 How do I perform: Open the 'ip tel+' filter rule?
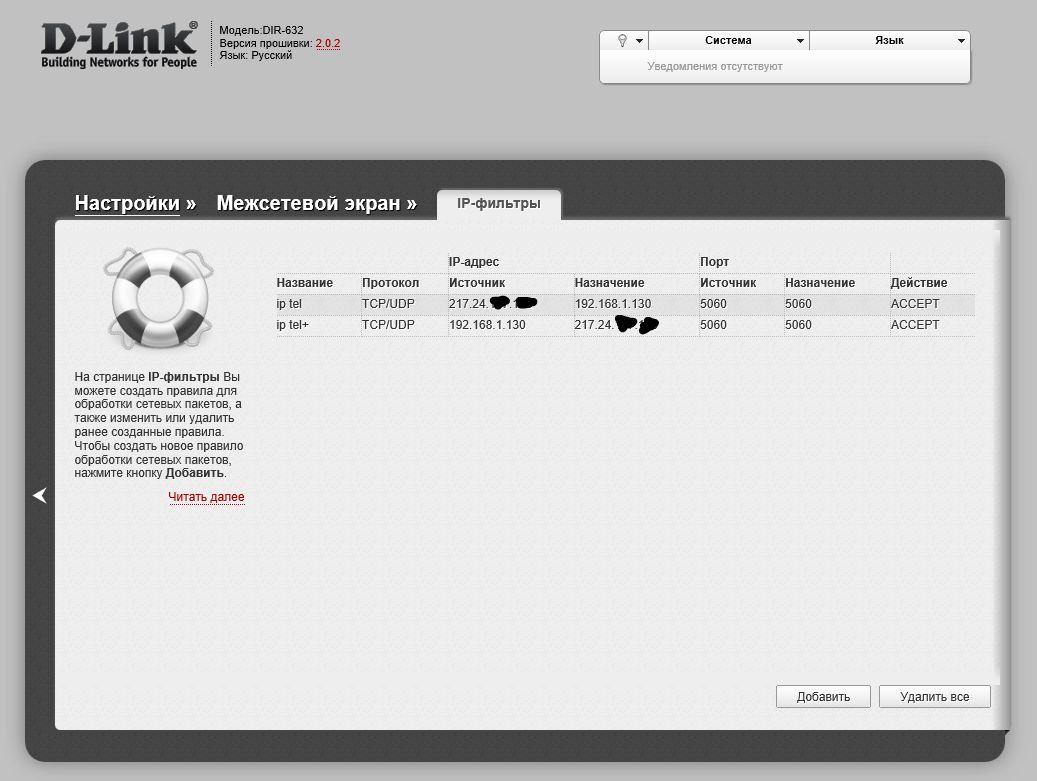coord(292,325)
